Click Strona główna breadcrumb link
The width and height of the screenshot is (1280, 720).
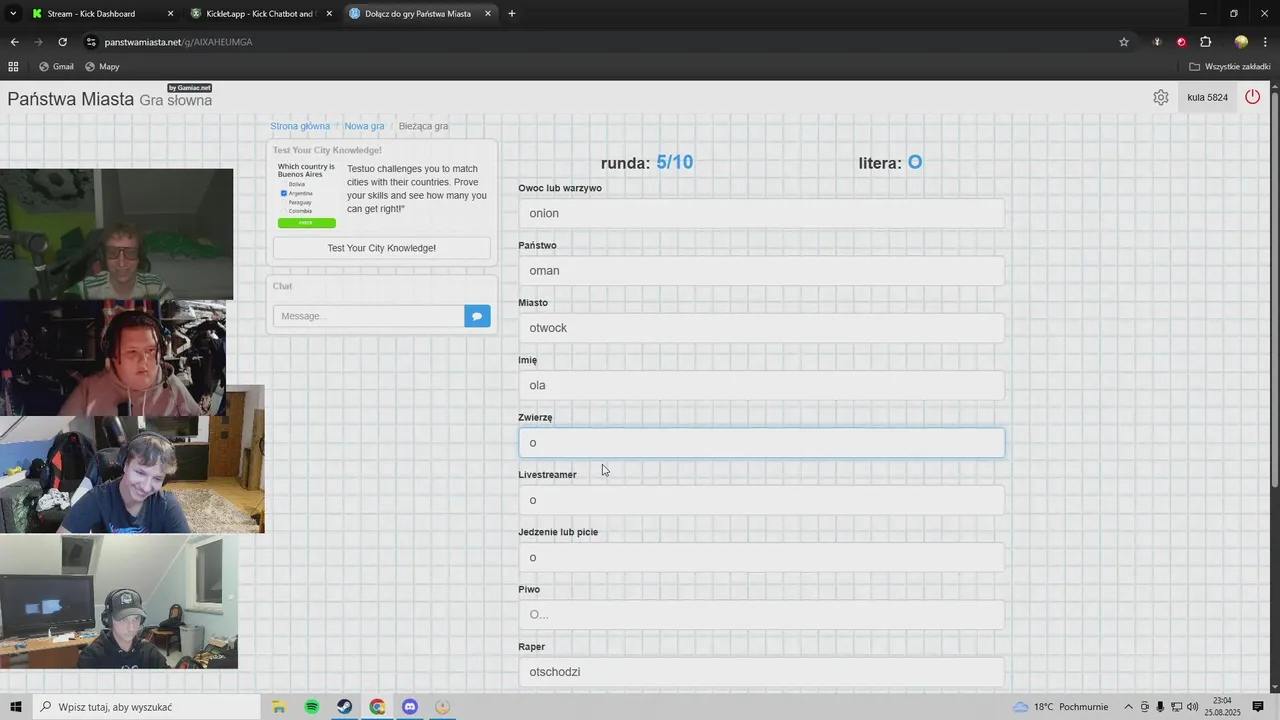pos(300,126)
